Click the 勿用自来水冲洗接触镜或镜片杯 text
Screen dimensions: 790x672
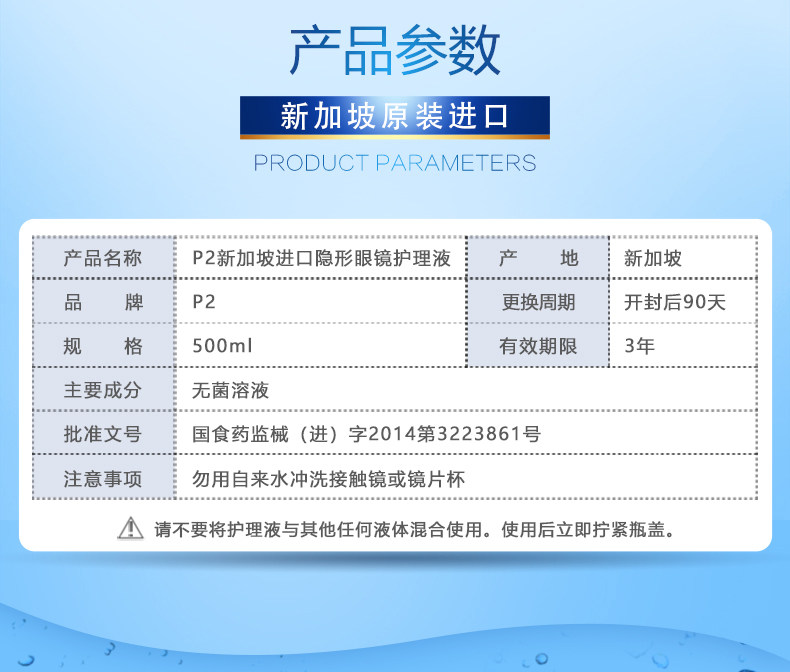tap(328, 479)
